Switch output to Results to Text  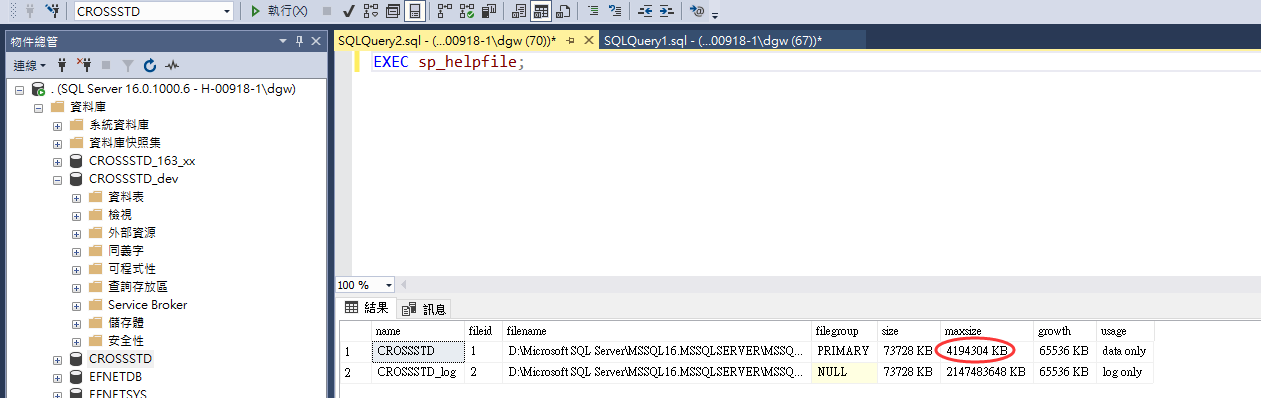(518, 11)
